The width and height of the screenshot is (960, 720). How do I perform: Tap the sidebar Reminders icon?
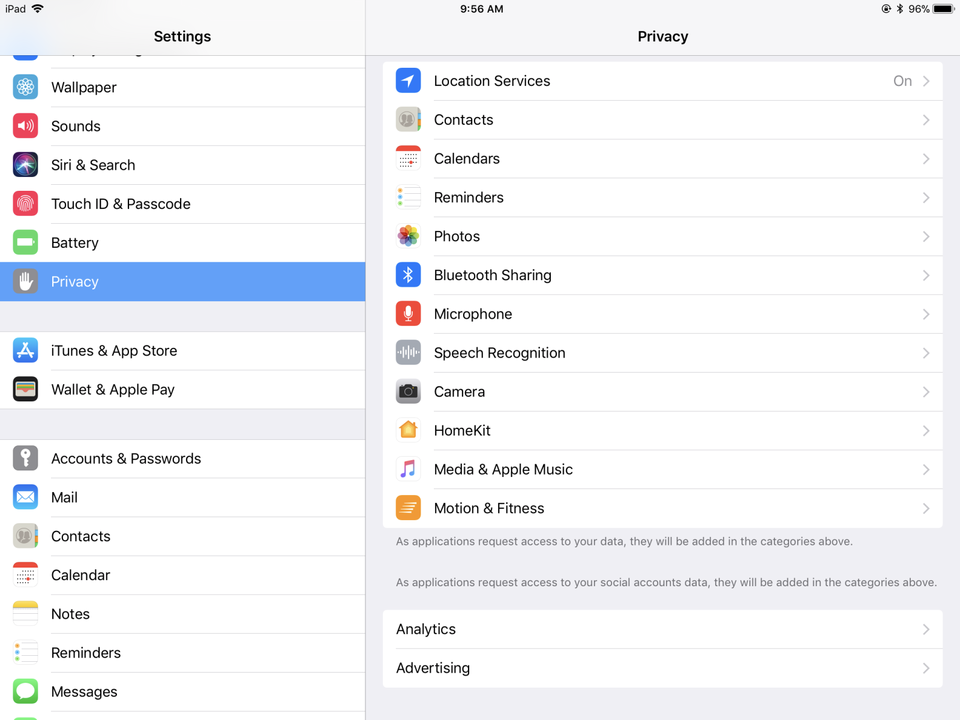point(25,653)
